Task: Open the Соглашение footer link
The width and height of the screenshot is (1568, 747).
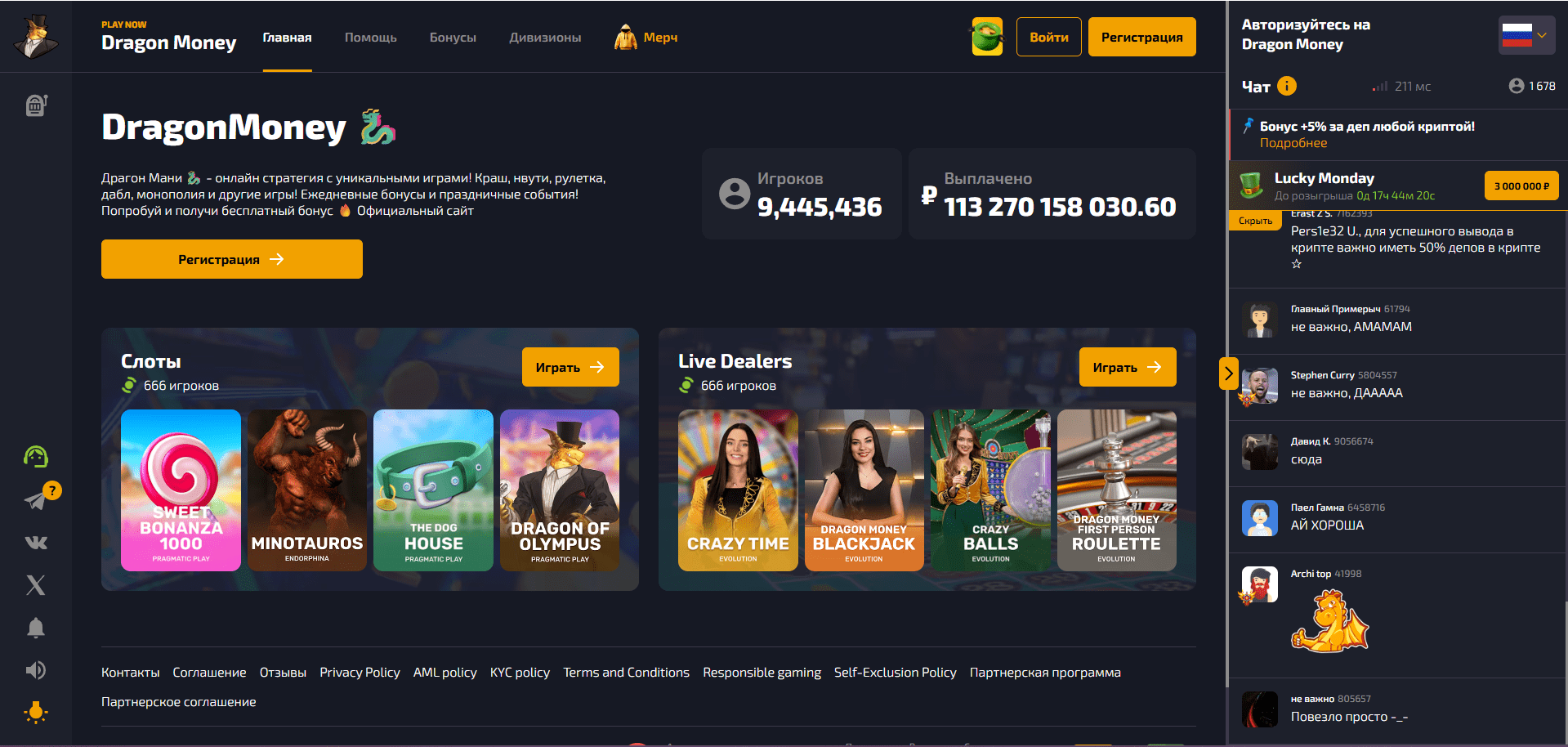Action: pyautogui.click(x=209, y=672)
